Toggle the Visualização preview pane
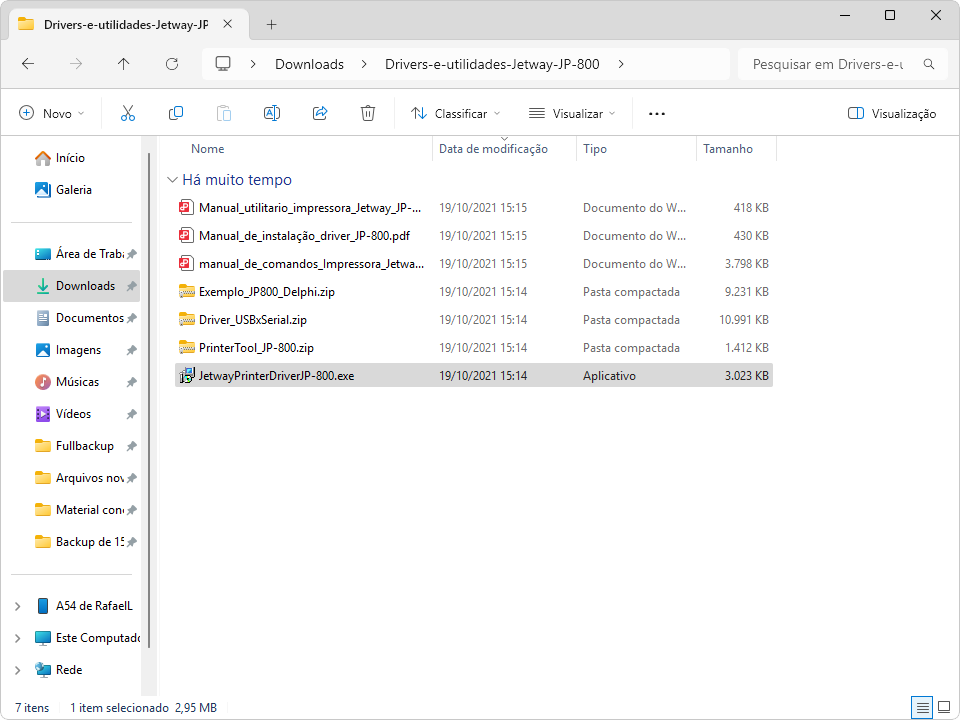Screen dimensions: 960x720 point(891,113)
